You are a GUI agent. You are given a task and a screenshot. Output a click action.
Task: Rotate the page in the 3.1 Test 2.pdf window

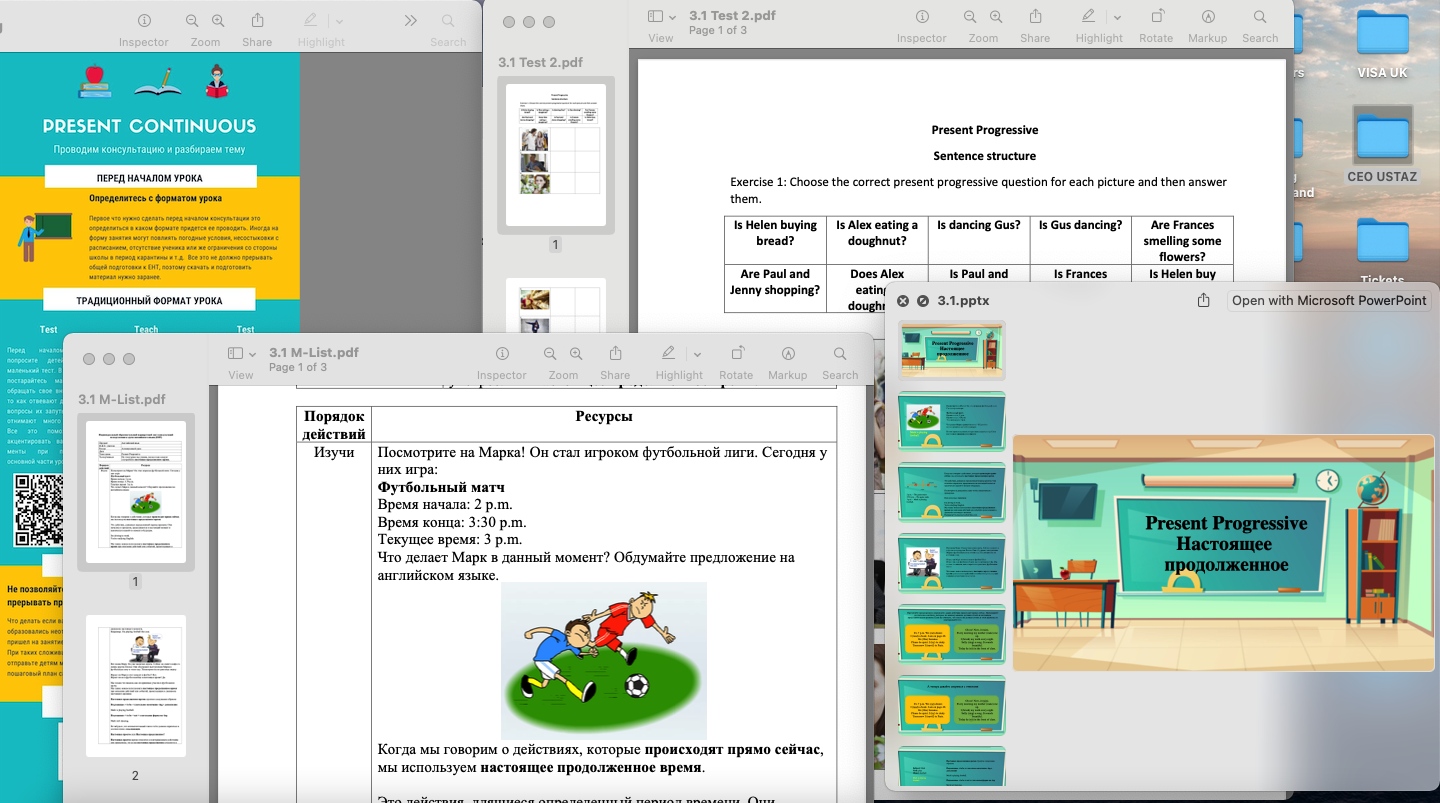pyautogui.click(x=1156, y=18)
